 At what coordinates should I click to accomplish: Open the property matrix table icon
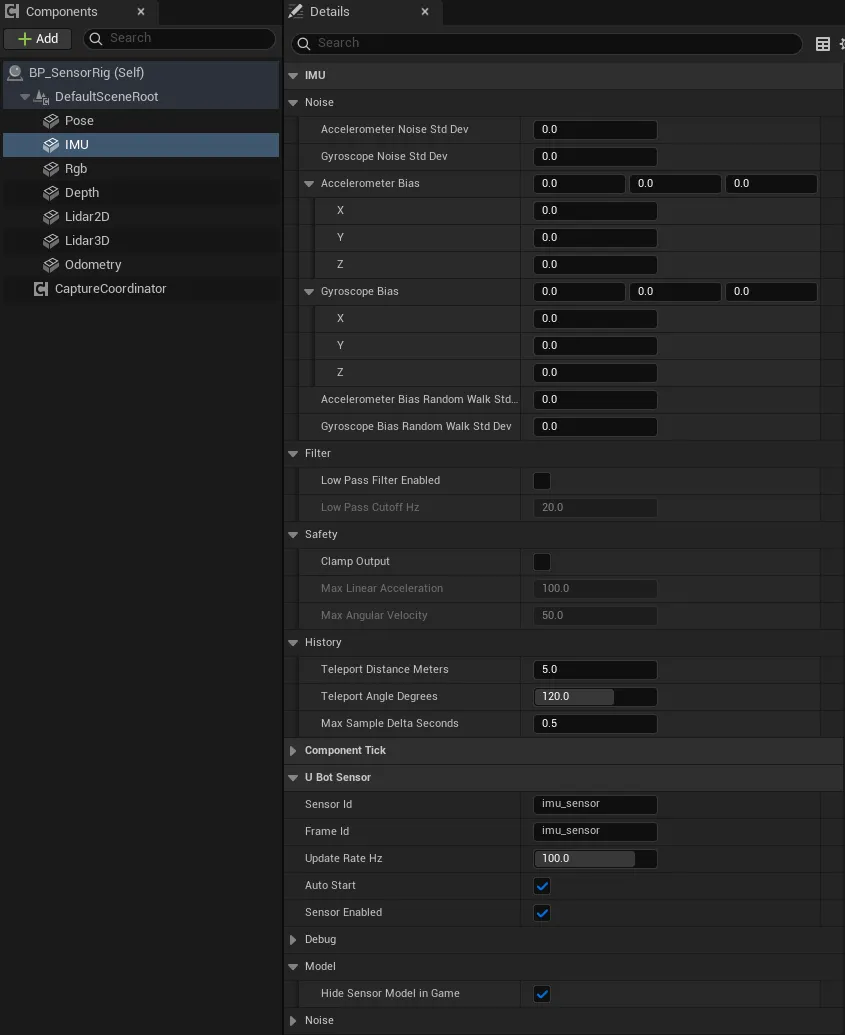click(823, 44)
